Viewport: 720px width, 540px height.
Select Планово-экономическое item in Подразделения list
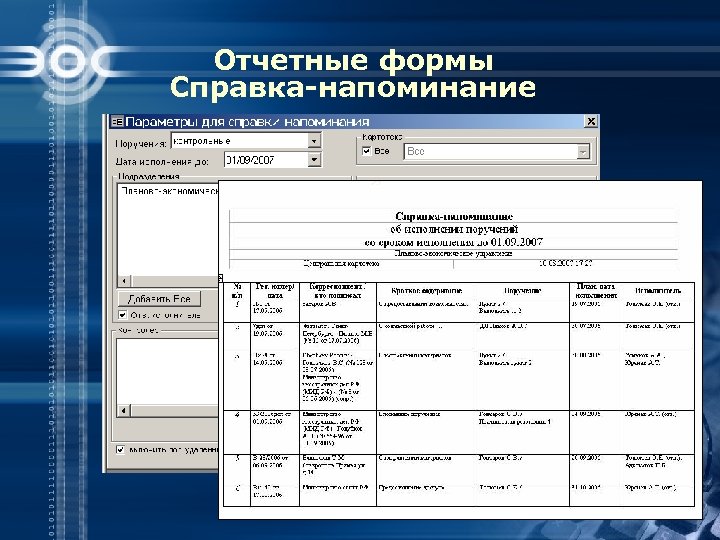click(169, 191)
